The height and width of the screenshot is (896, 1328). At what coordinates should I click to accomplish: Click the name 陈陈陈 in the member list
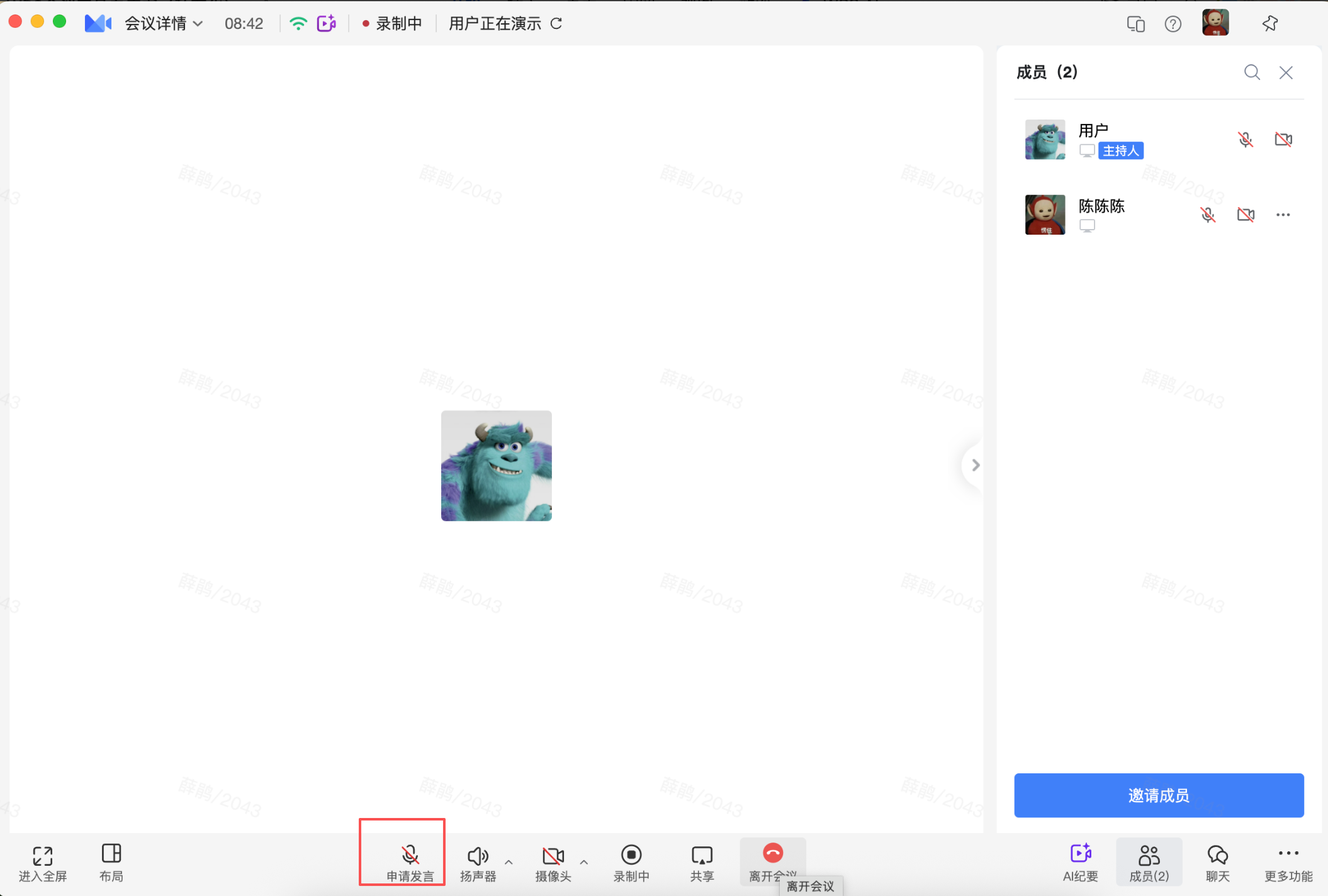pyautogui.click(x=1101, y=206)
